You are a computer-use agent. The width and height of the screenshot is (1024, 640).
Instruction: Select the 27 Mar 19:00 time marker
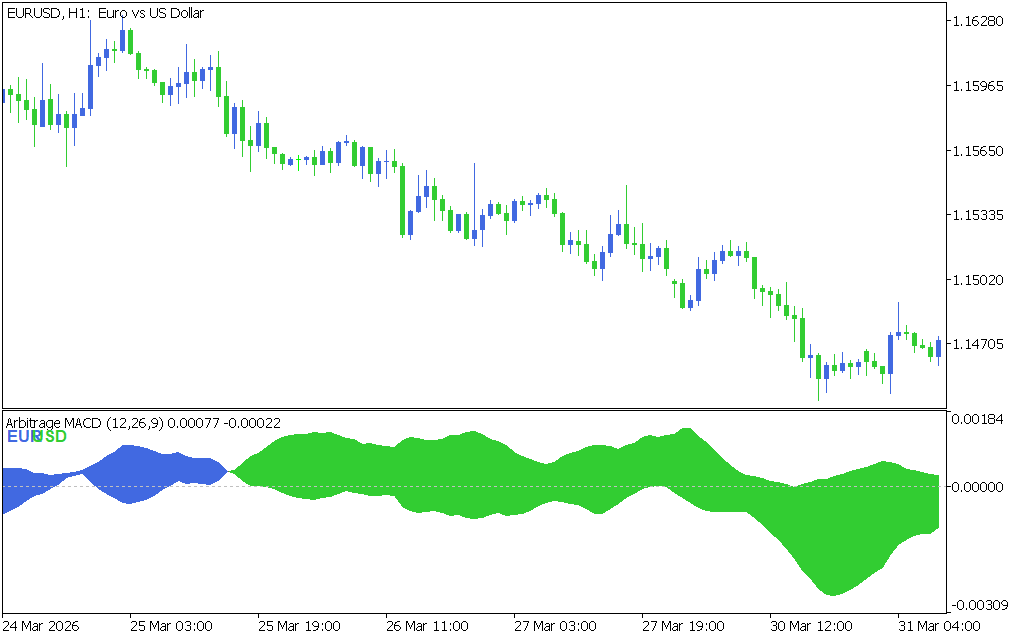tap(683, 626)
